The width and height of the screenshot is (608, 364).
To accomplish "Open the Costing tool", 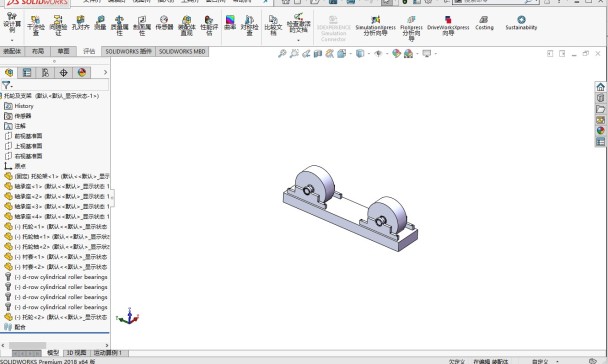I will (484, 23).
